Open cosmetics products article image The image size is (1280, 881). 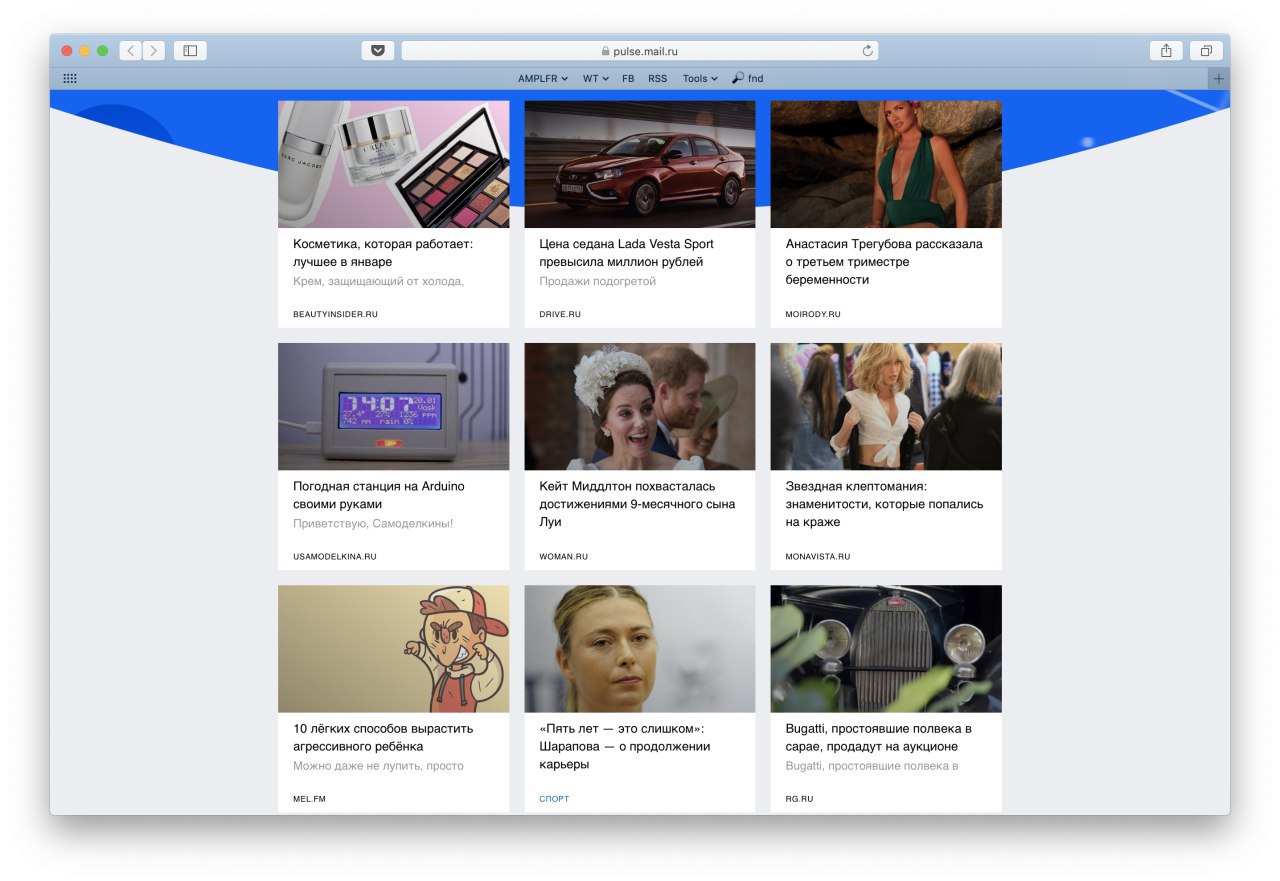pyautogui.click(x=393, y=164)
